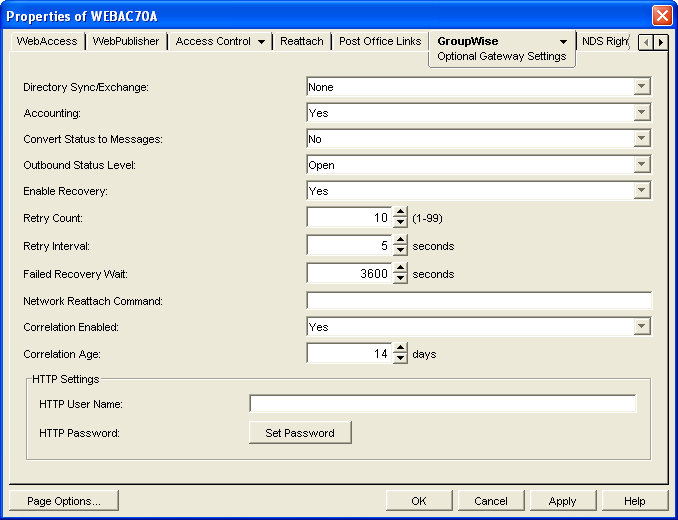Screen dimensions: 678x520
Task: Open Help for this page
Action: point(634,501)
